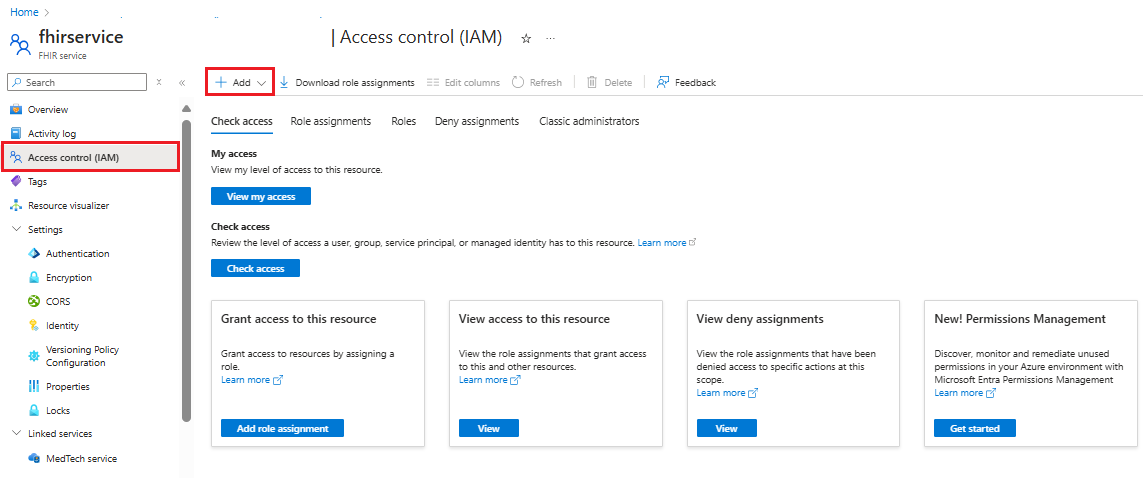Image resolution: width=1143 pixels, height=478 pixels.
Task: Click the Locks icon
Action: pyautogui.click(x=34, y=410)
